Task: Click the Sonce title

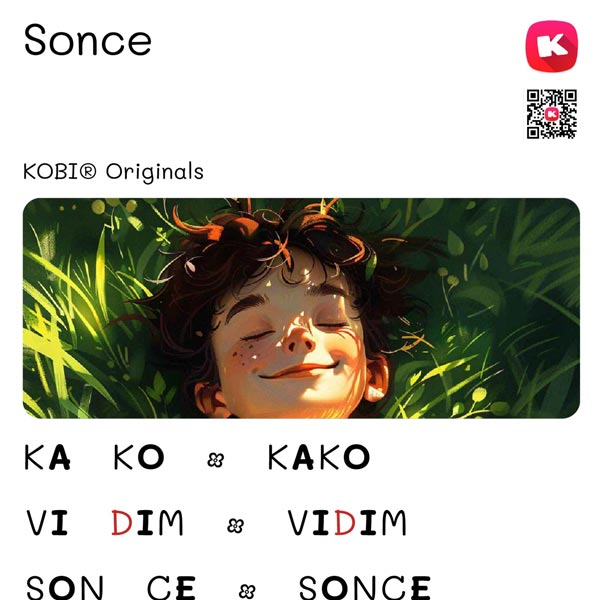Action: click(x=88, y=40)
